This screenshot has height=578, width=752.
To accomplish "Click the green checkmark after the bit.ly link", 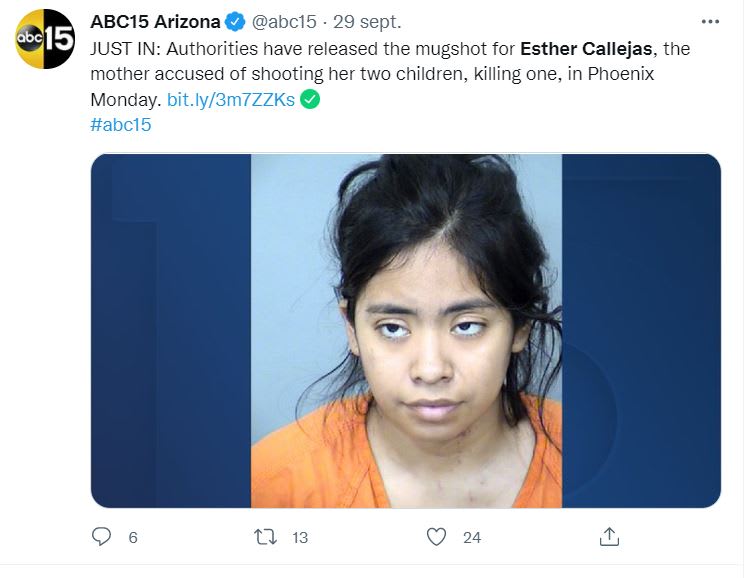I will tap(310, 99).
